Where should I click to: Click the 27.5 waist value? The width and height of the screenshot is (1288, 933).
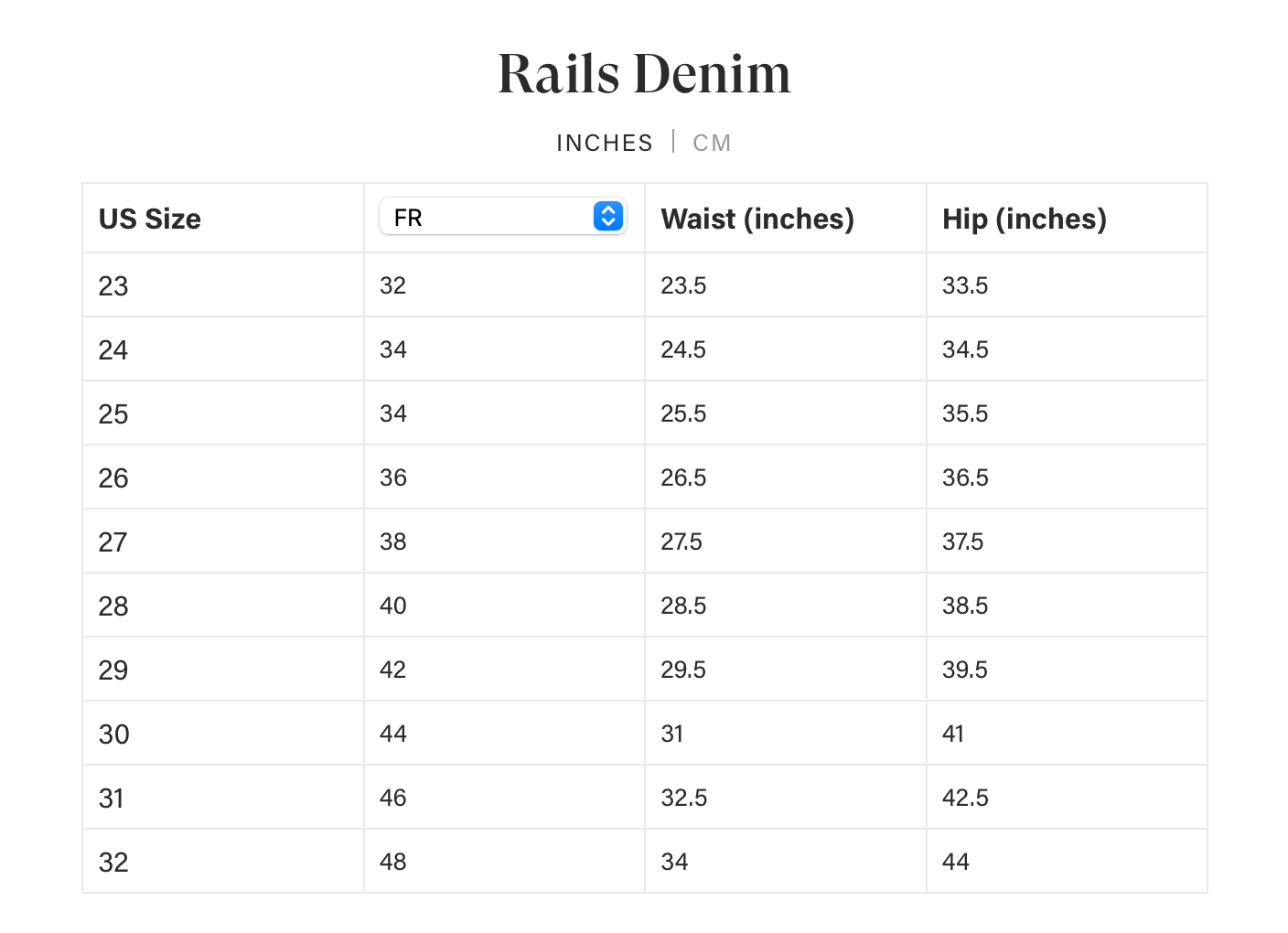(682, 542)
